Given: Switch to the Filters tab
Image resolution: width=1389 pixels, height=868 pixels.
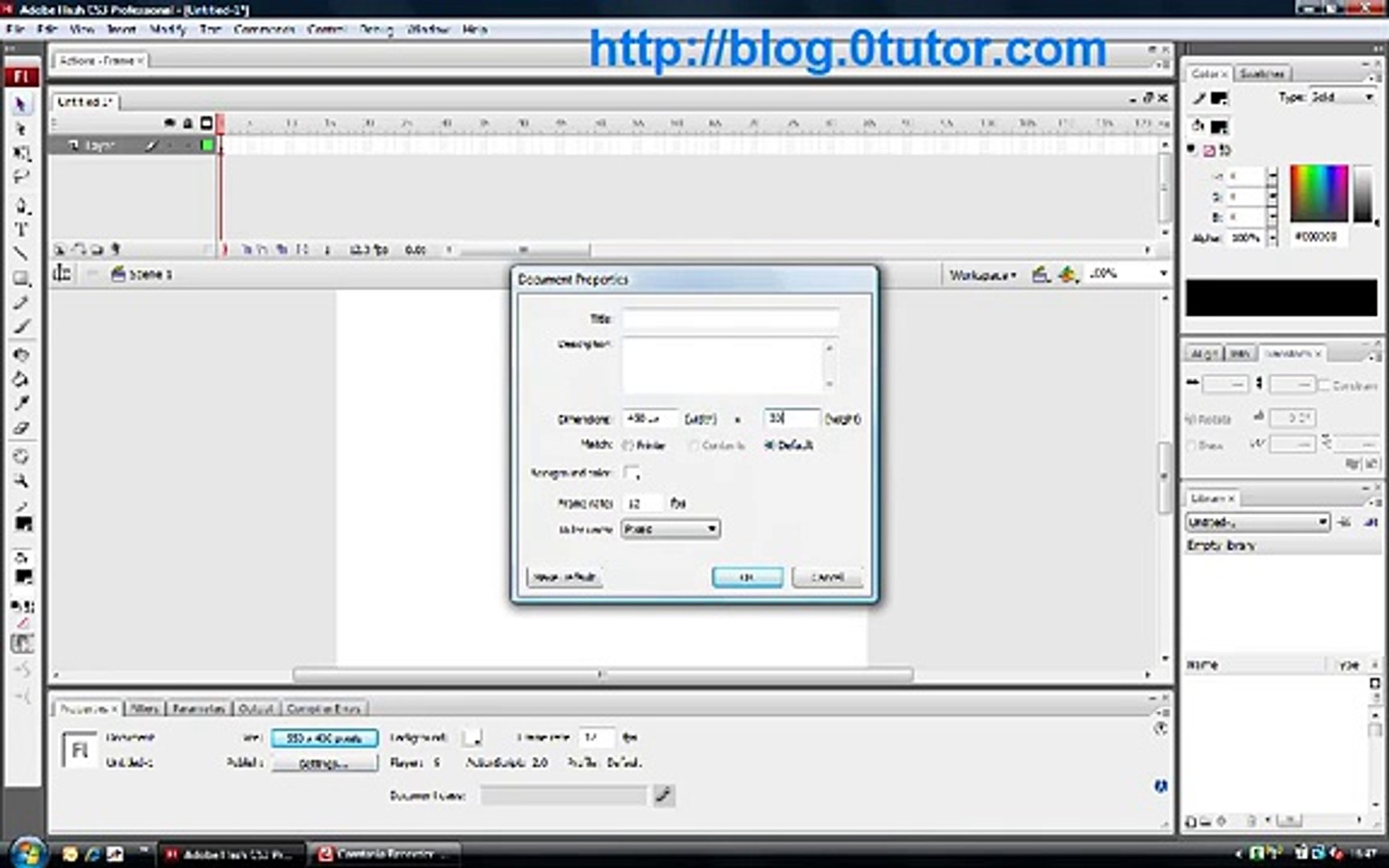Looking at the screenshot, I should pos(144,709).
